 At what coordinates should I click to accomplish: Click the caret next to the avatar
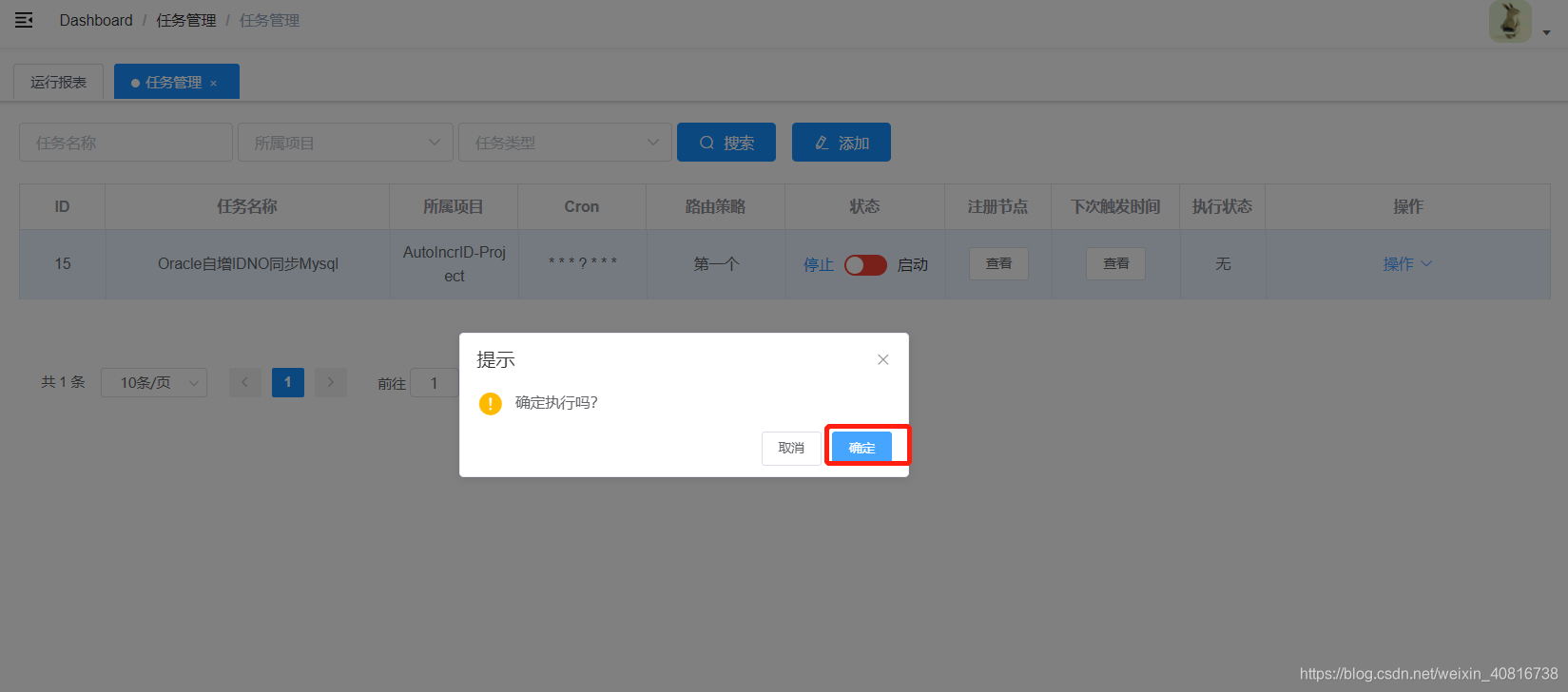point(1547,32)
